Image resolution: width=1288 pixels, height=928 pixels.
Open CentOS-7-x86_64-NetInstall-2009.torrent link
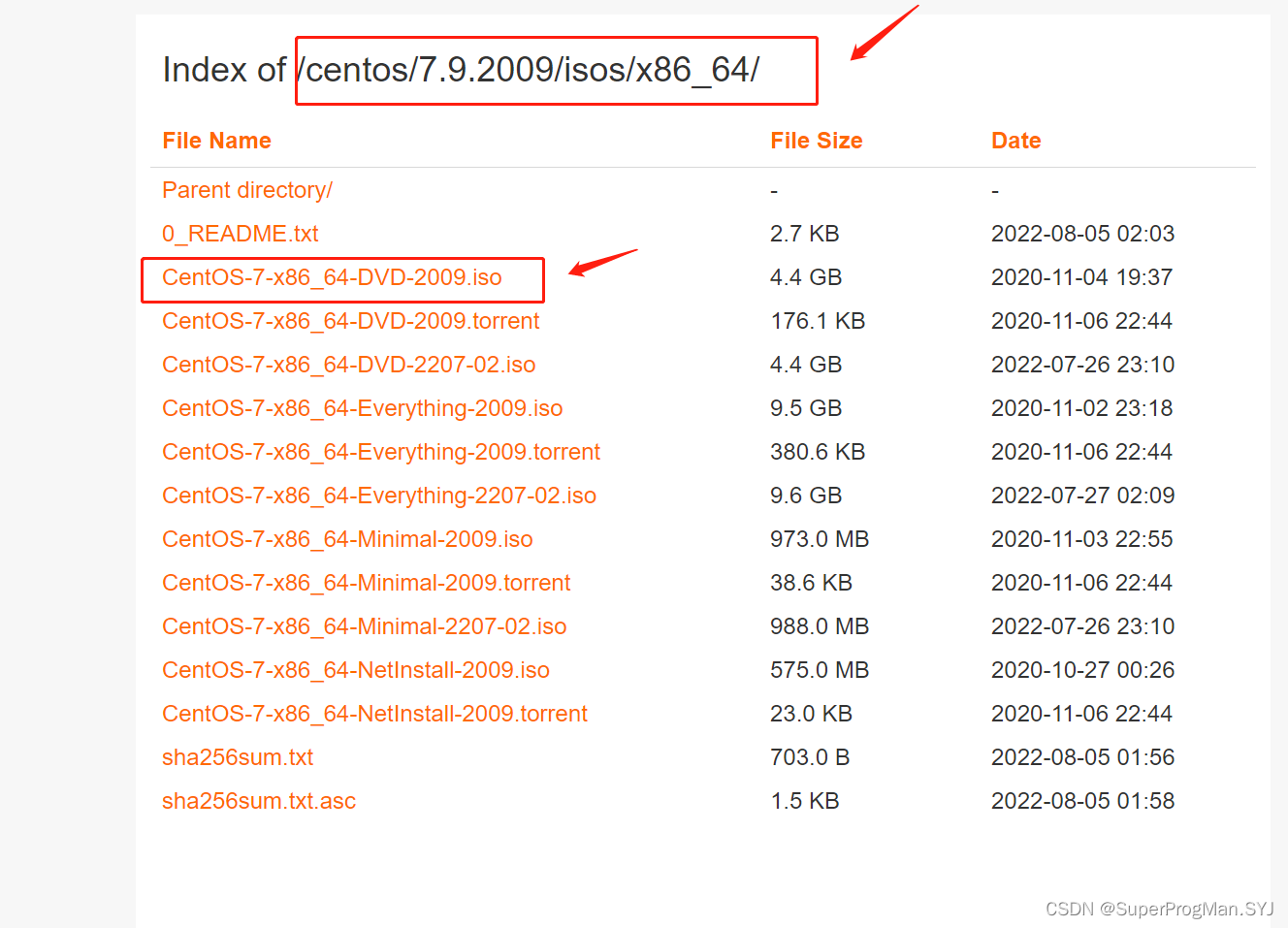[x=375, y=714]
